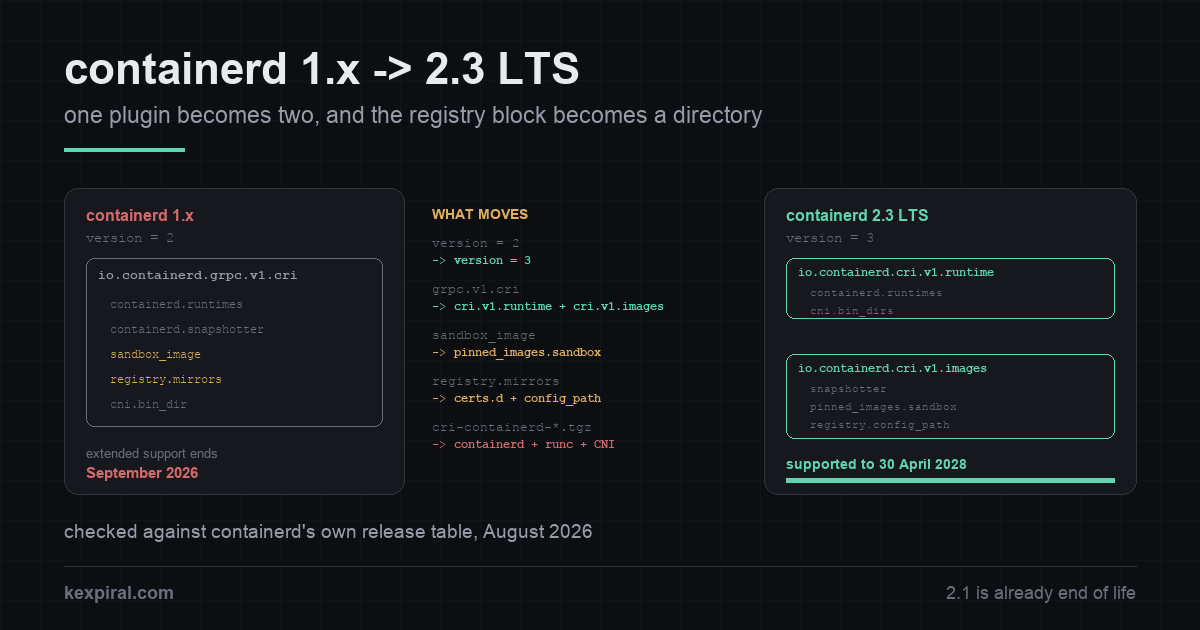Image resolution: width=1200 pixels, height=630 pixels.
Task: Select 'io.containerd.cri.v1.runtime' plugin name
Action: pos(896,272)
